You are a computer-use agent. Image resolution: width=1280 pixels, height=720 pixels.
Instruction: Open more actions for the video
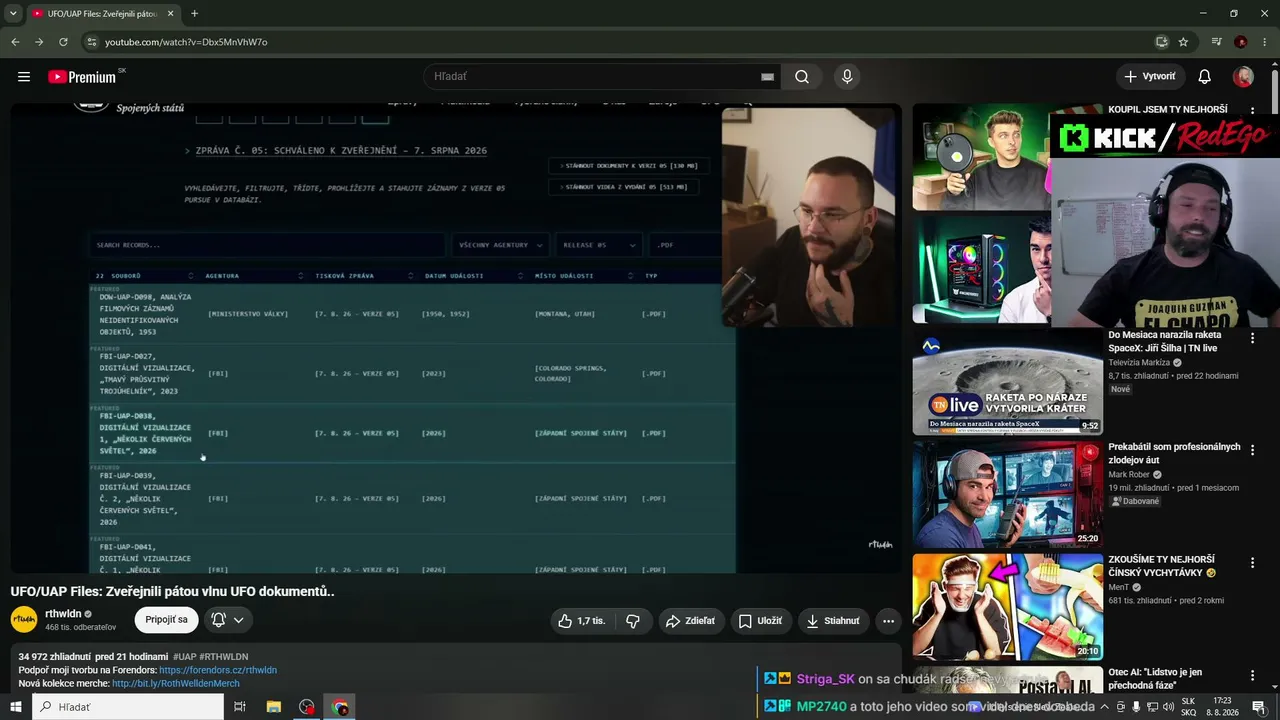(888, 621)
